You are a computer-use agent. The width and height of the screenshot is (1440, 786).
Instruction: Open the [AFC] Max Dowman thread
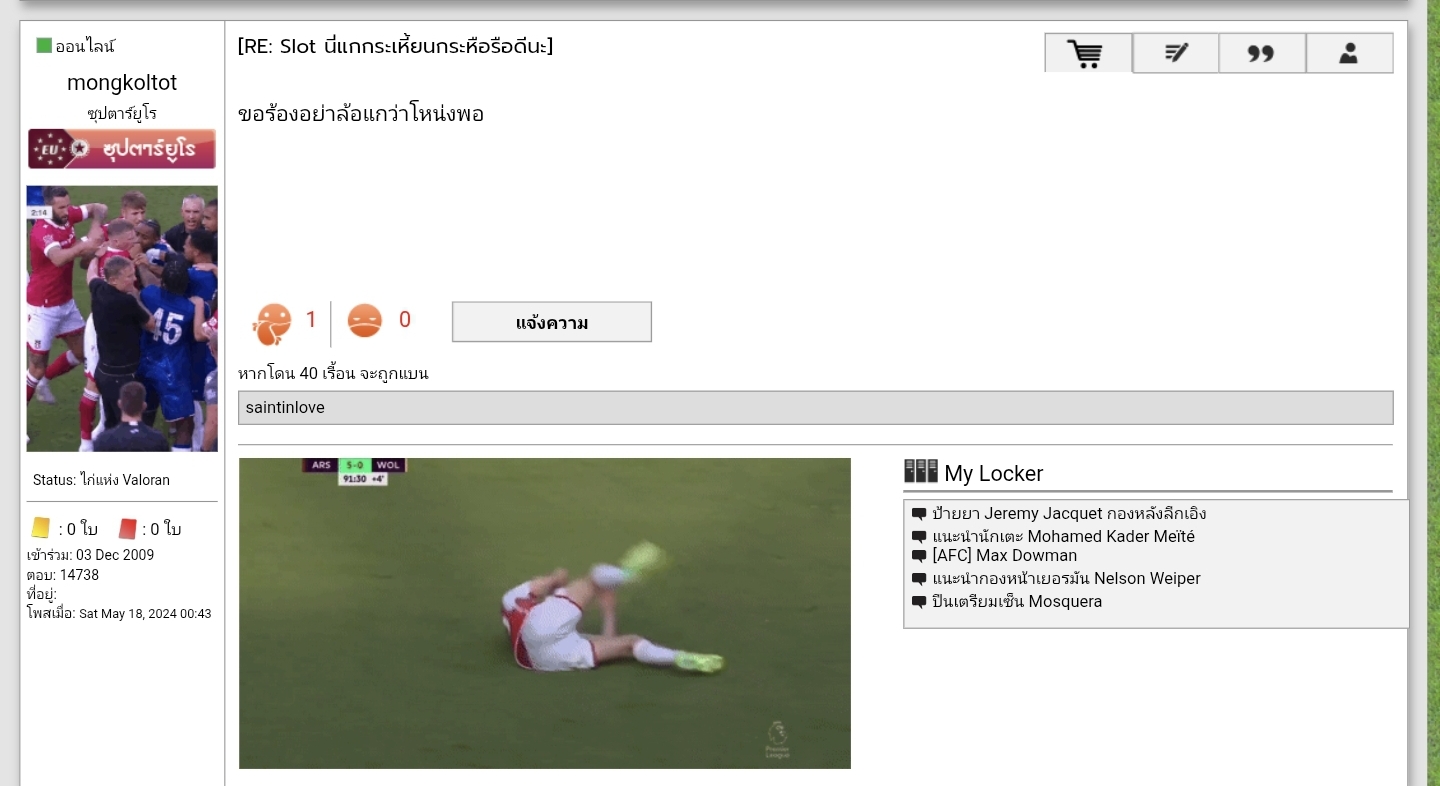(x=1004, y=556)
